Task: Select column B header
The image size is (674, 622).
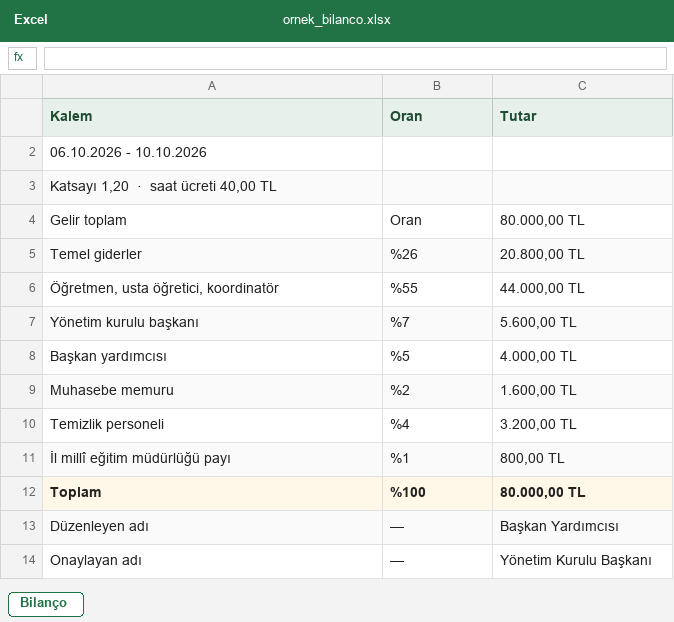Action: coord(437,86)
